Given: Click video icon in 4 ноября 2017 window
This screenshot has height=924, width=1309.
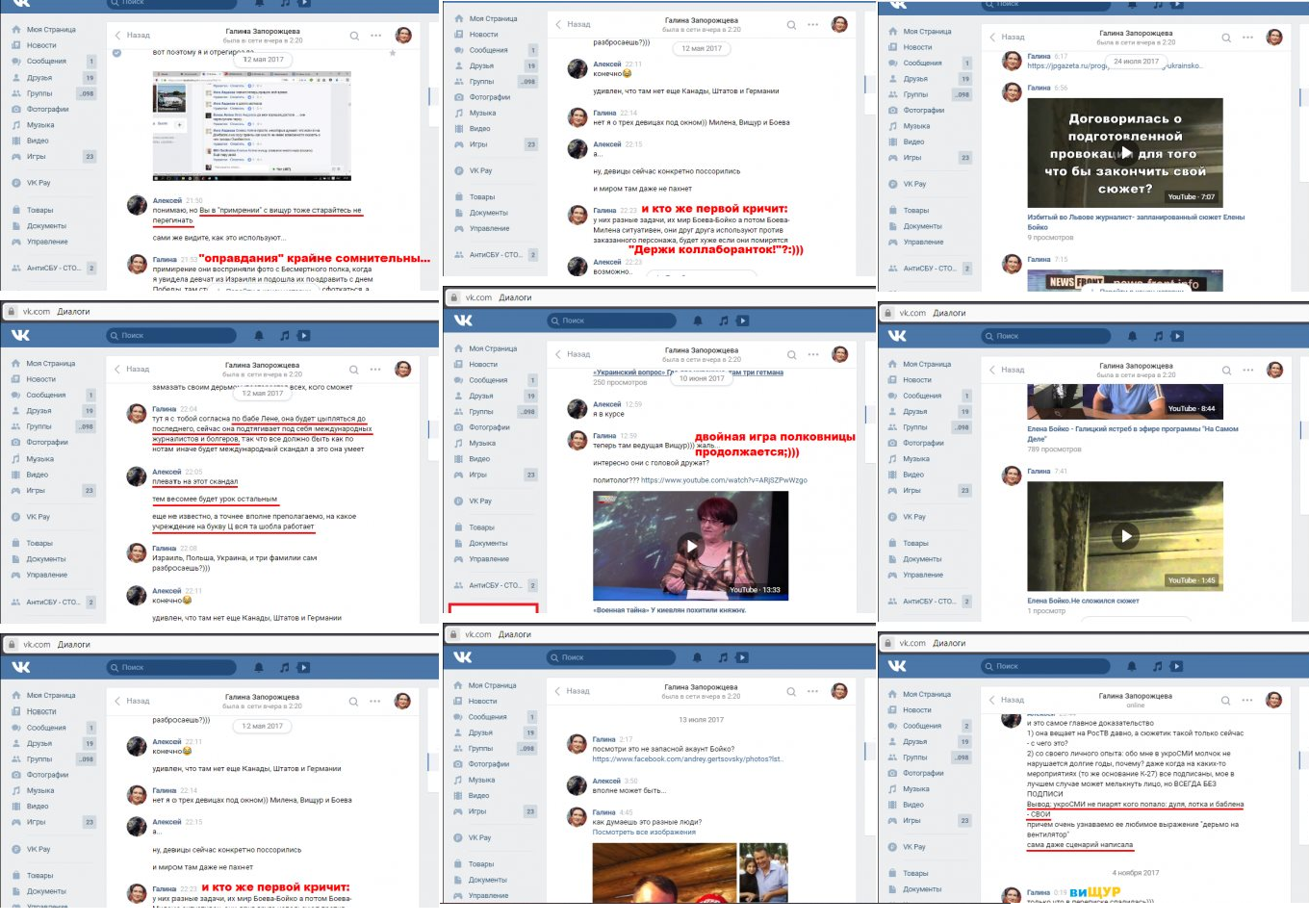Looking at the screenshot, I should (x=1176, y=666).
